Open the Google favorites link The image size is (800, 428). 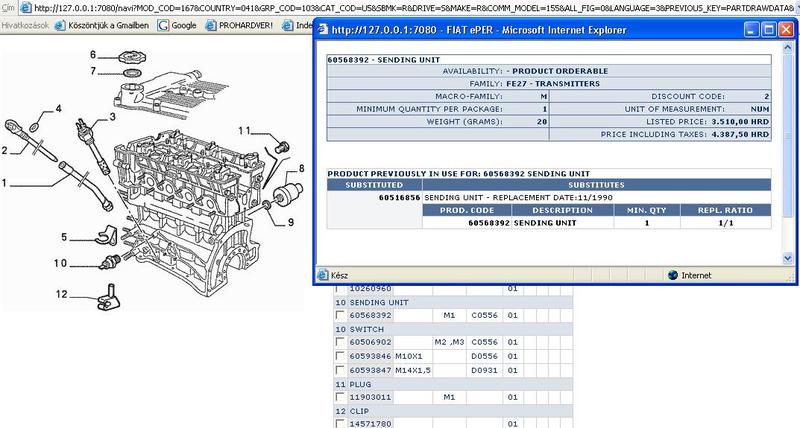[x=184, y=25]
